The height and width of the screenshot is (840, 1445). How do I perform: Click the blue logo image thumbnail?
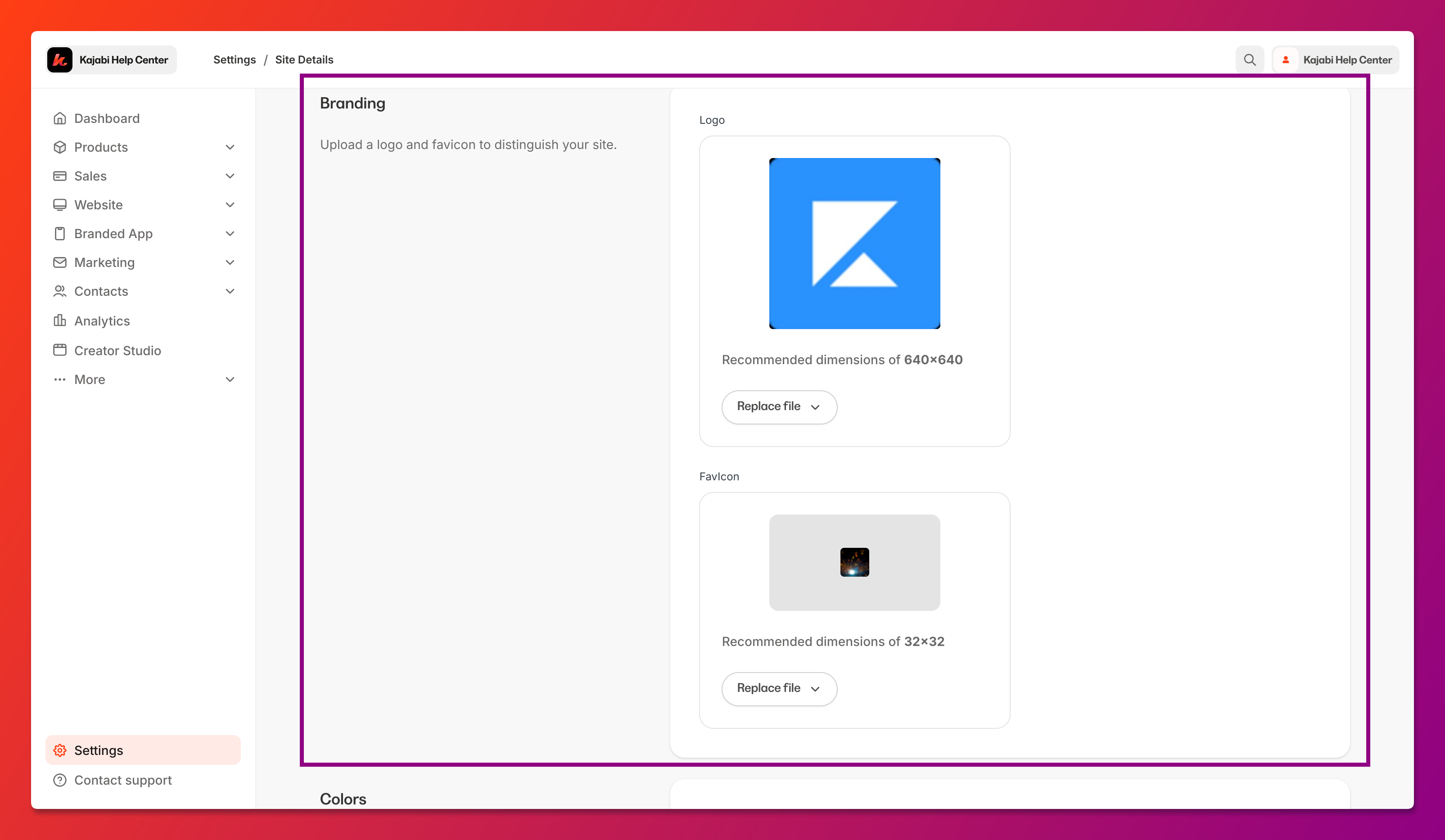click(x=854, y=243)
